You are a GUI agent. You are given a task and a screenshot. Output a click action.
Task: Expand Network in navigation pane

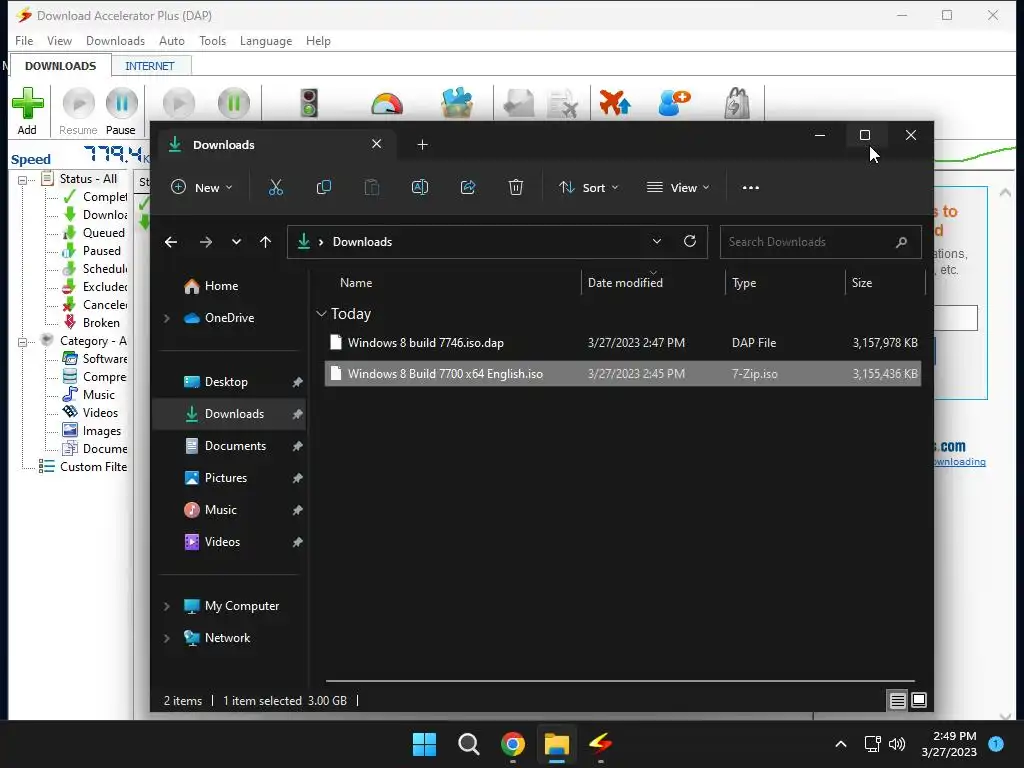167,638
